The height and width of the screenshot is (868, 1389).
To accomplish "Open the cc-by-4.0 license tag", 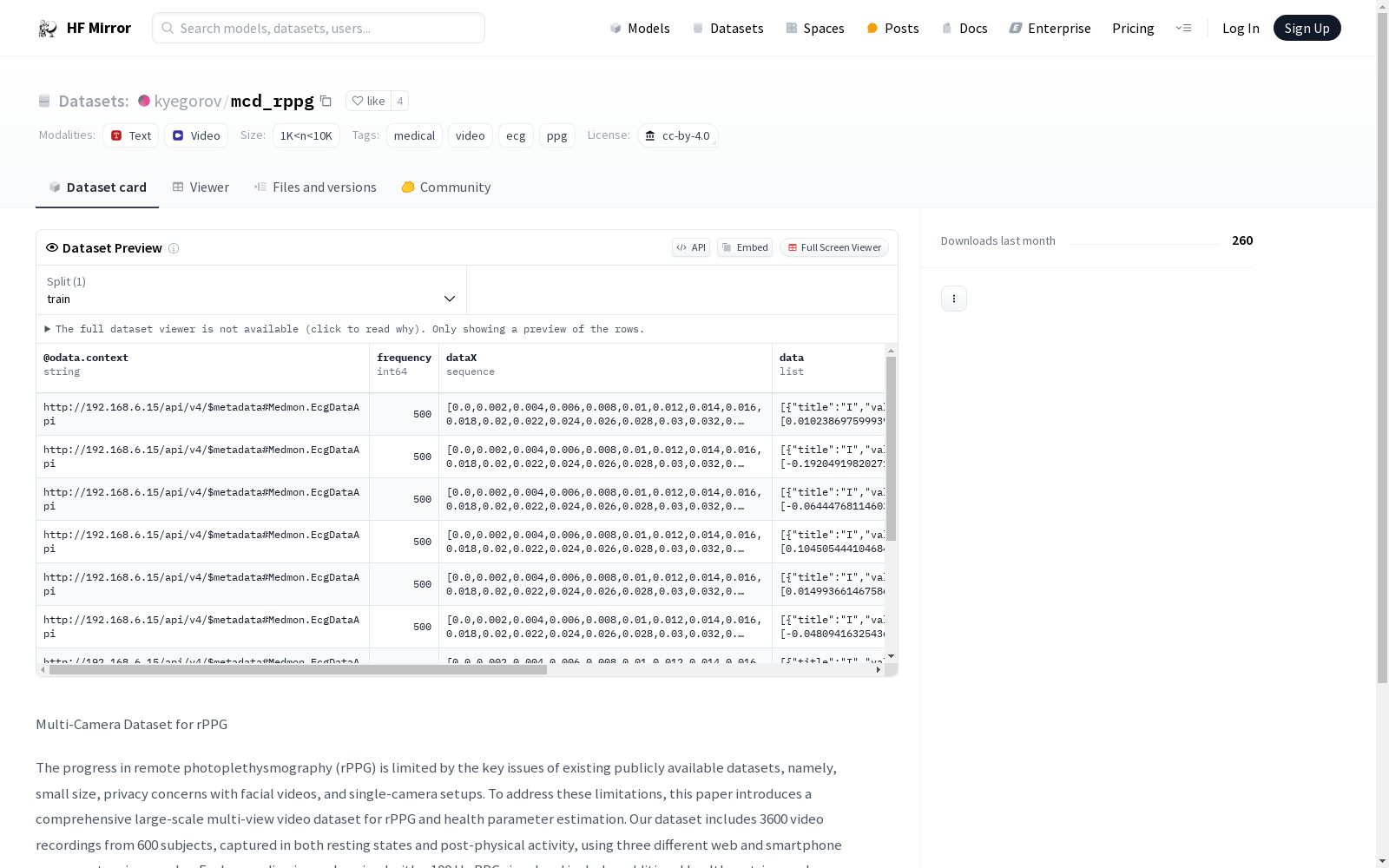I will click(678, 135).
